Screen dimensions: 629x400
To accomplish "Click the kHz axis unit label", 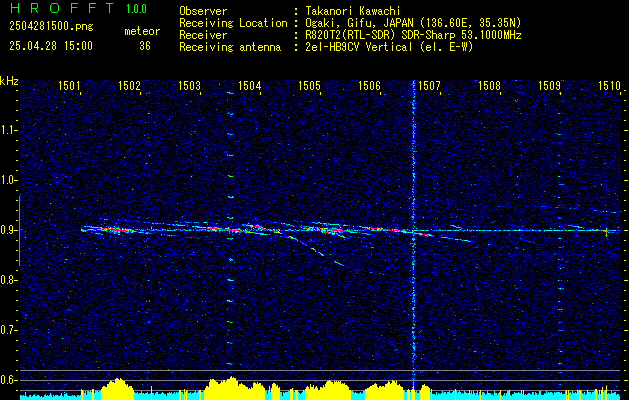I will [9, 81].
